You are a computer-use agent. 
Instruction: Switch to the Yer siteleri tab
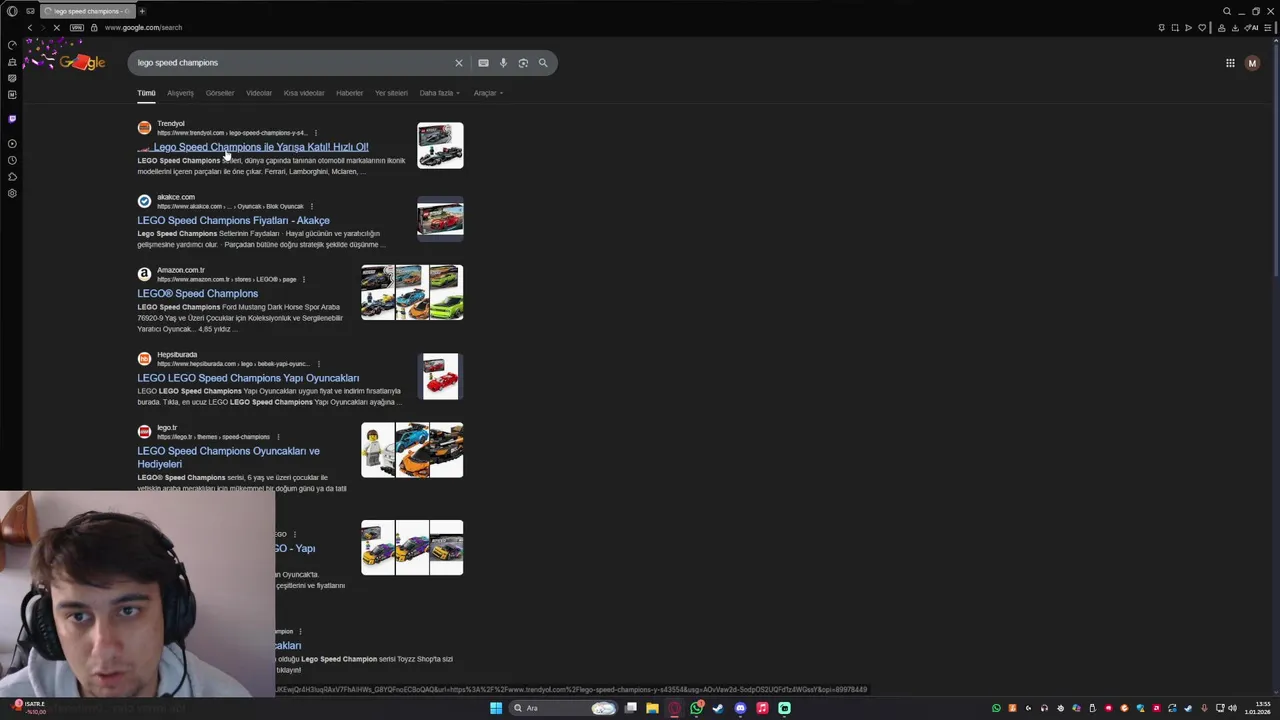click(391, 93)
